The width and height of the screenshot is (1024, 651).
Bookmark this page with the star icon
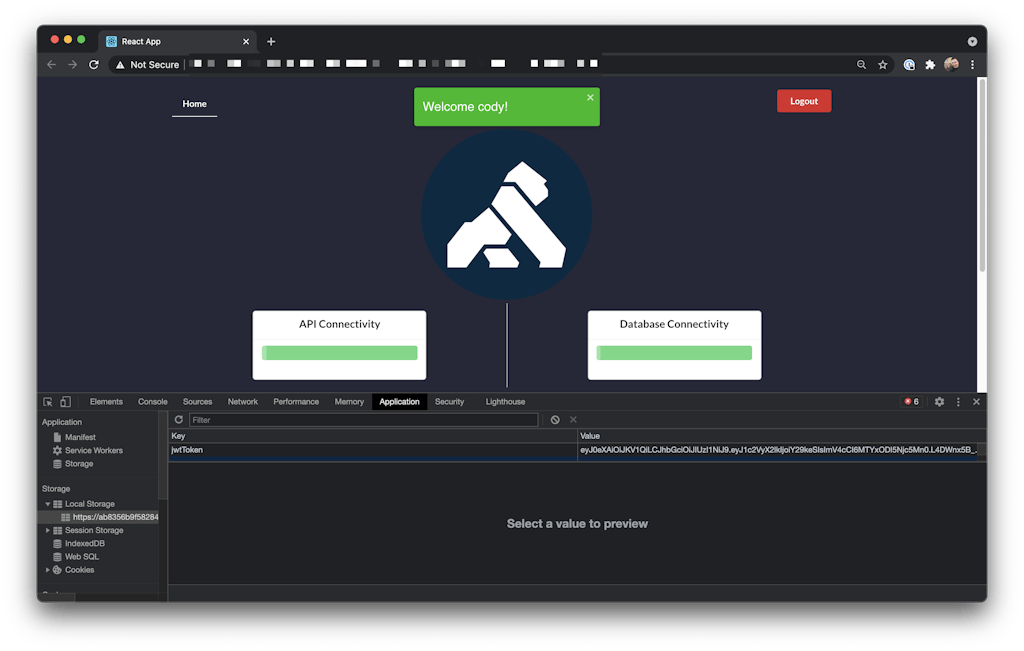coord(883,65)
